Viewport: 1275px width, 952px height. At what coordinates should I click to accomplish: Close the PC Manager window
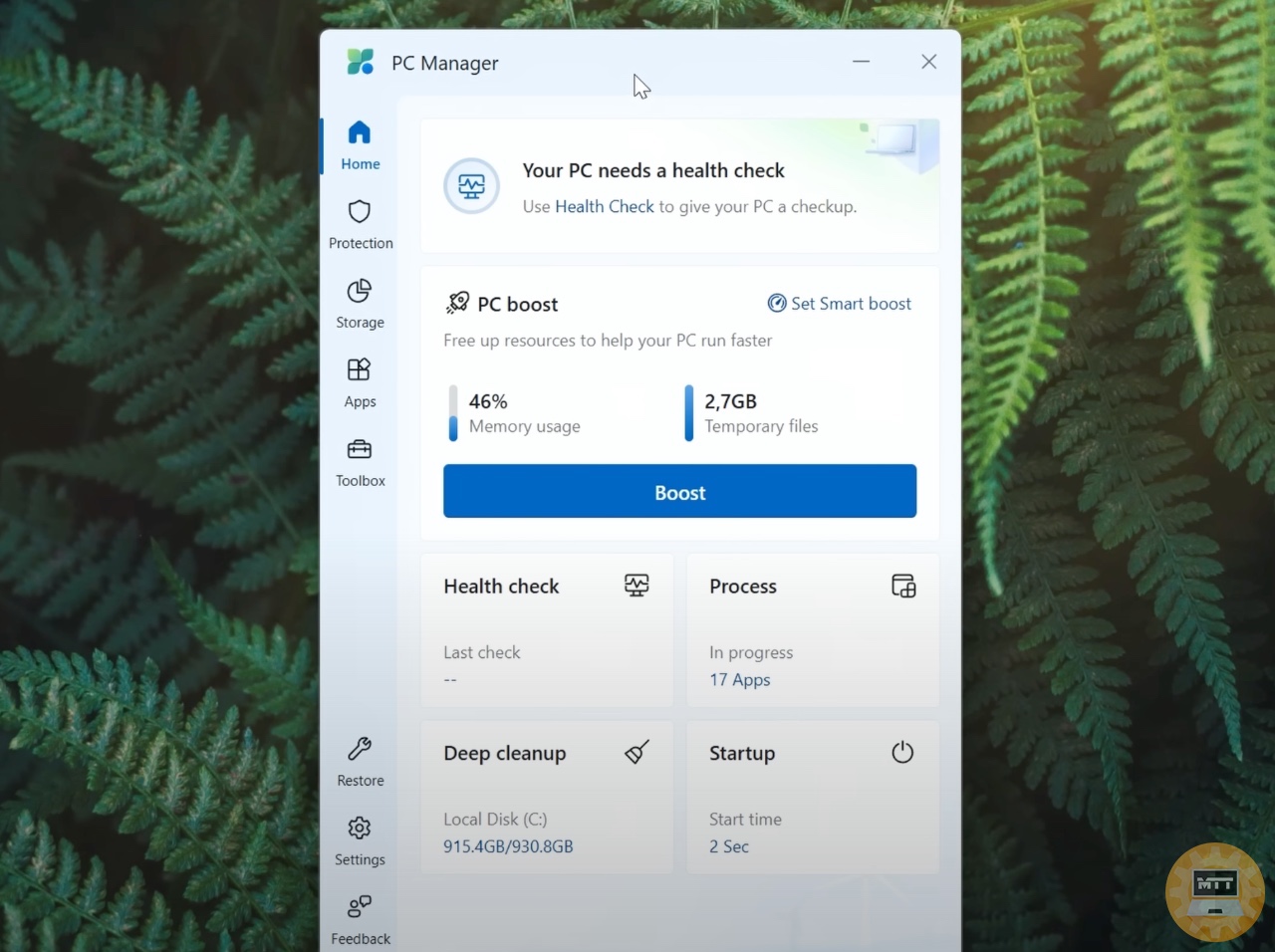click(928, 62)
